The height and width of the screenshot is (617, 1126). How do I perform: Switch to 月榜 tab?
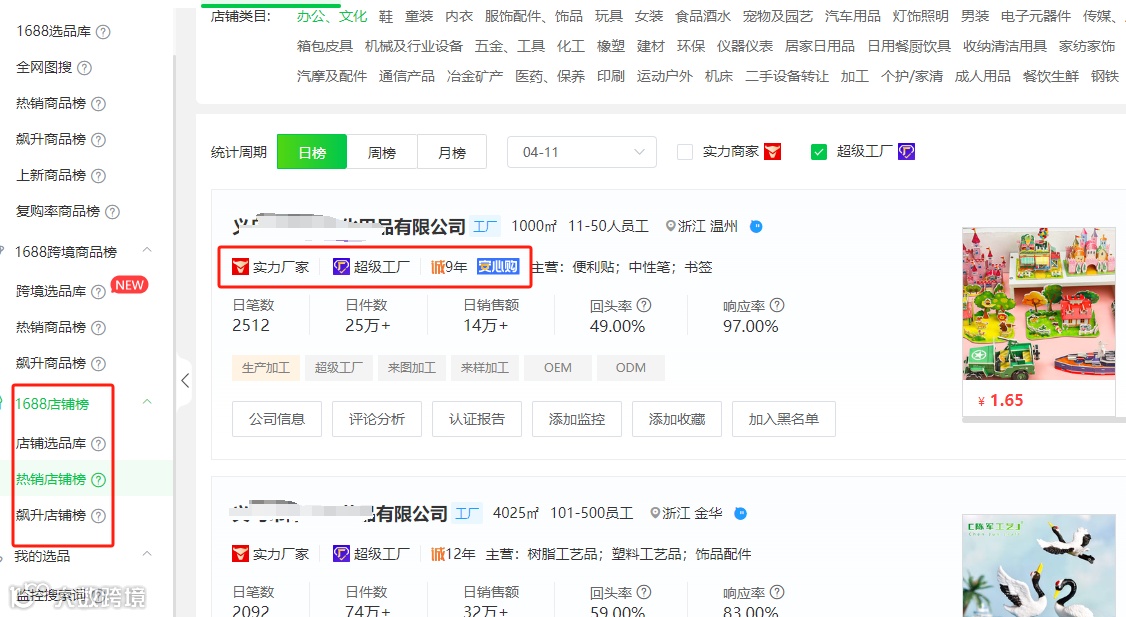pos(452,152)
